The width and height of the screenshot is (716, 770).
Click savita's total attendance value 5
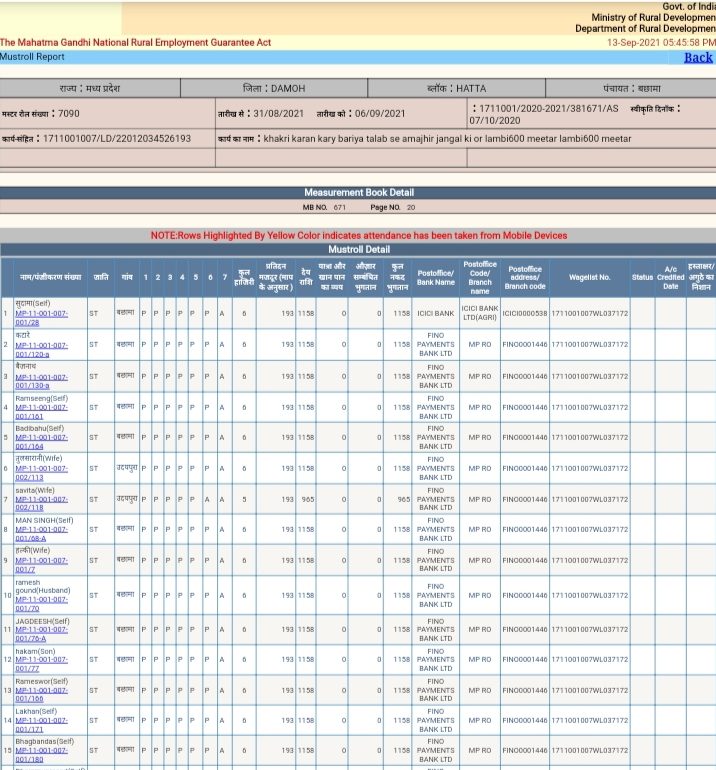244,499
